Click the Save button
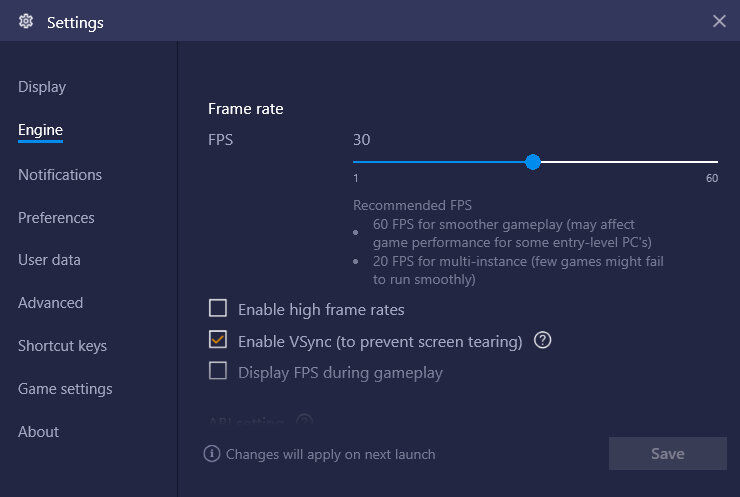740x497 pixels. [667, 454]
